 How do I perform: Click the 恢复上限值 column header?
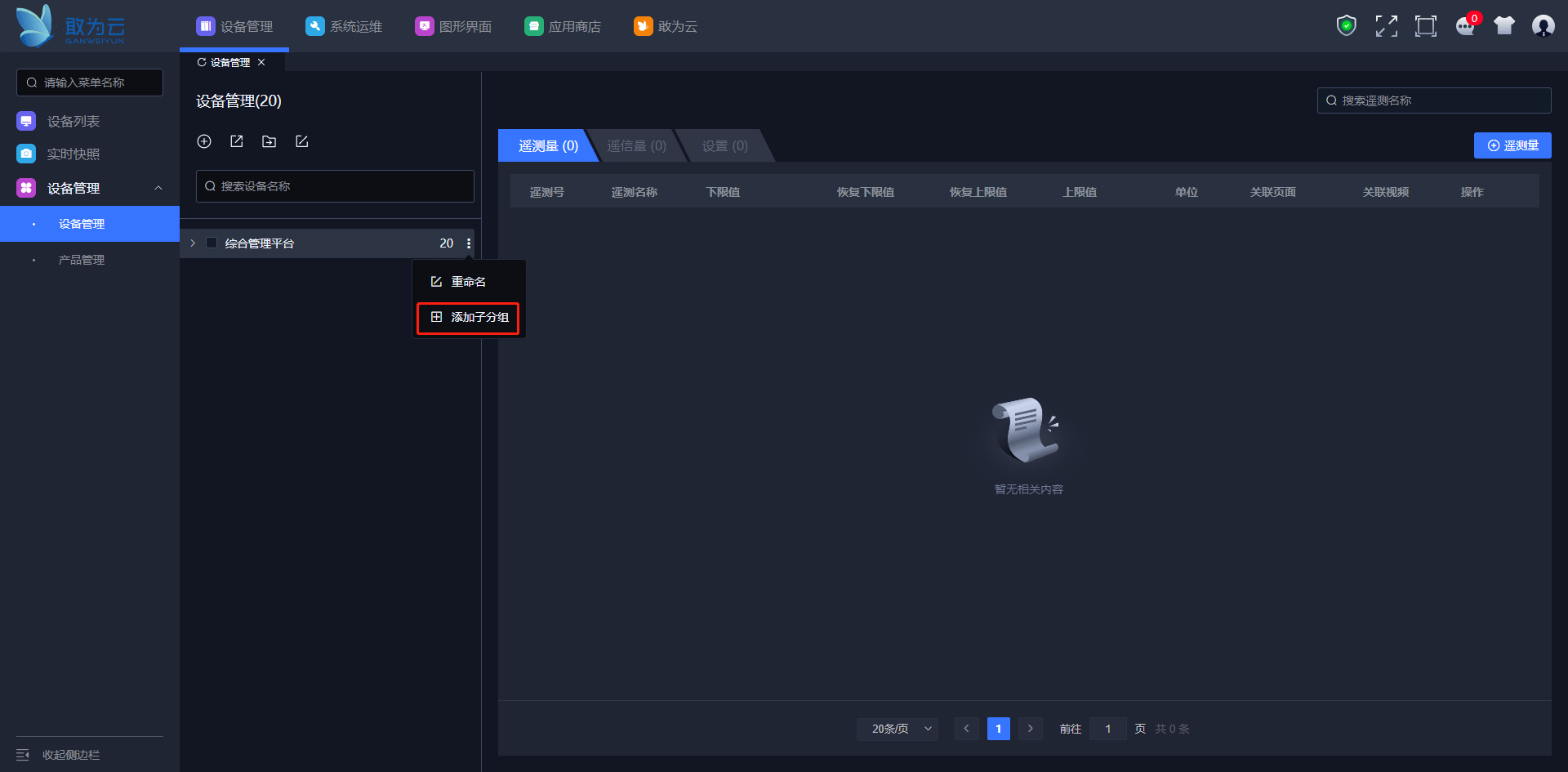tap(978, 192)
